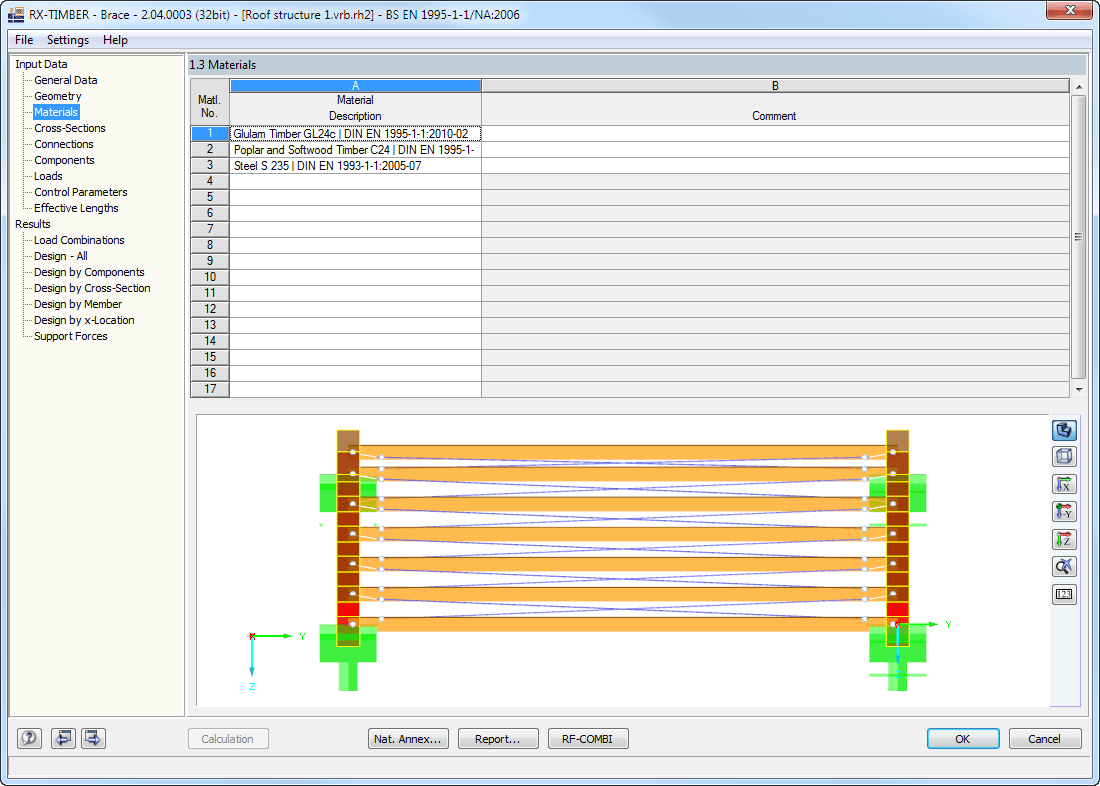Viewport: 1100px width, 786px height.
Task: Open Design by x-Location results
Action: click(x=84, y=320)
